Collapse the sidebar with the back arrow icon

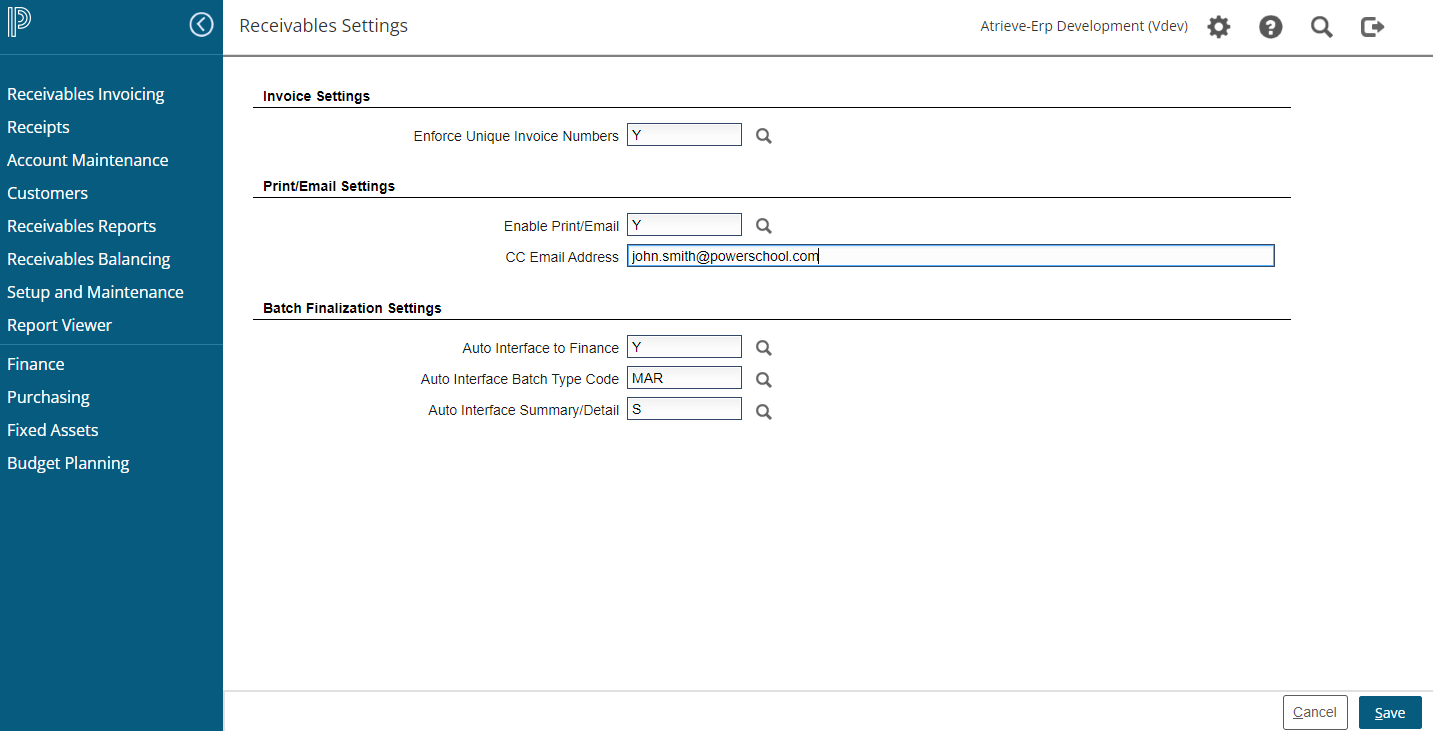tap(201, 25)
